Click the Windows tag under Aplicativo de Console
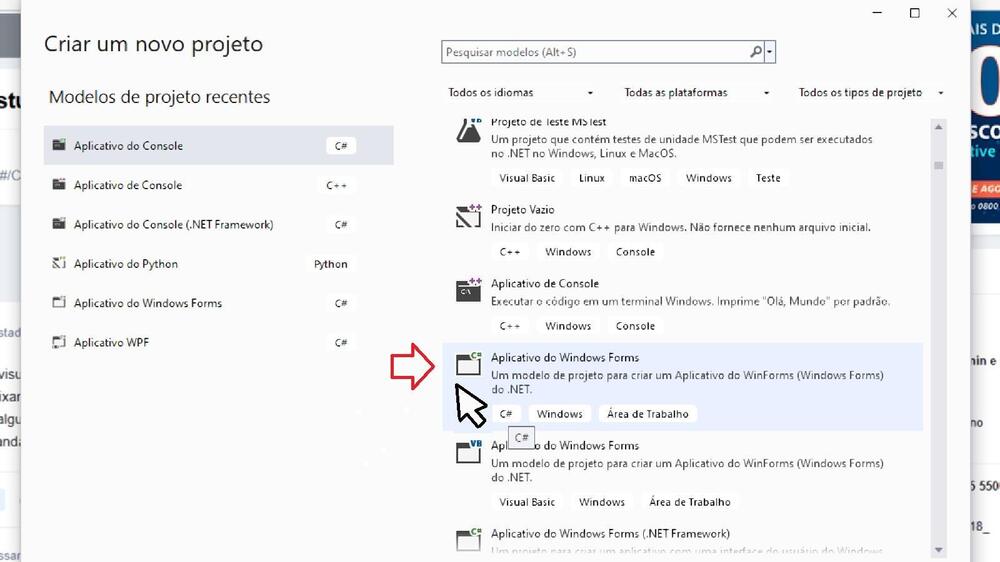This screenshot has height=562, width=1000. pos(568,326)
